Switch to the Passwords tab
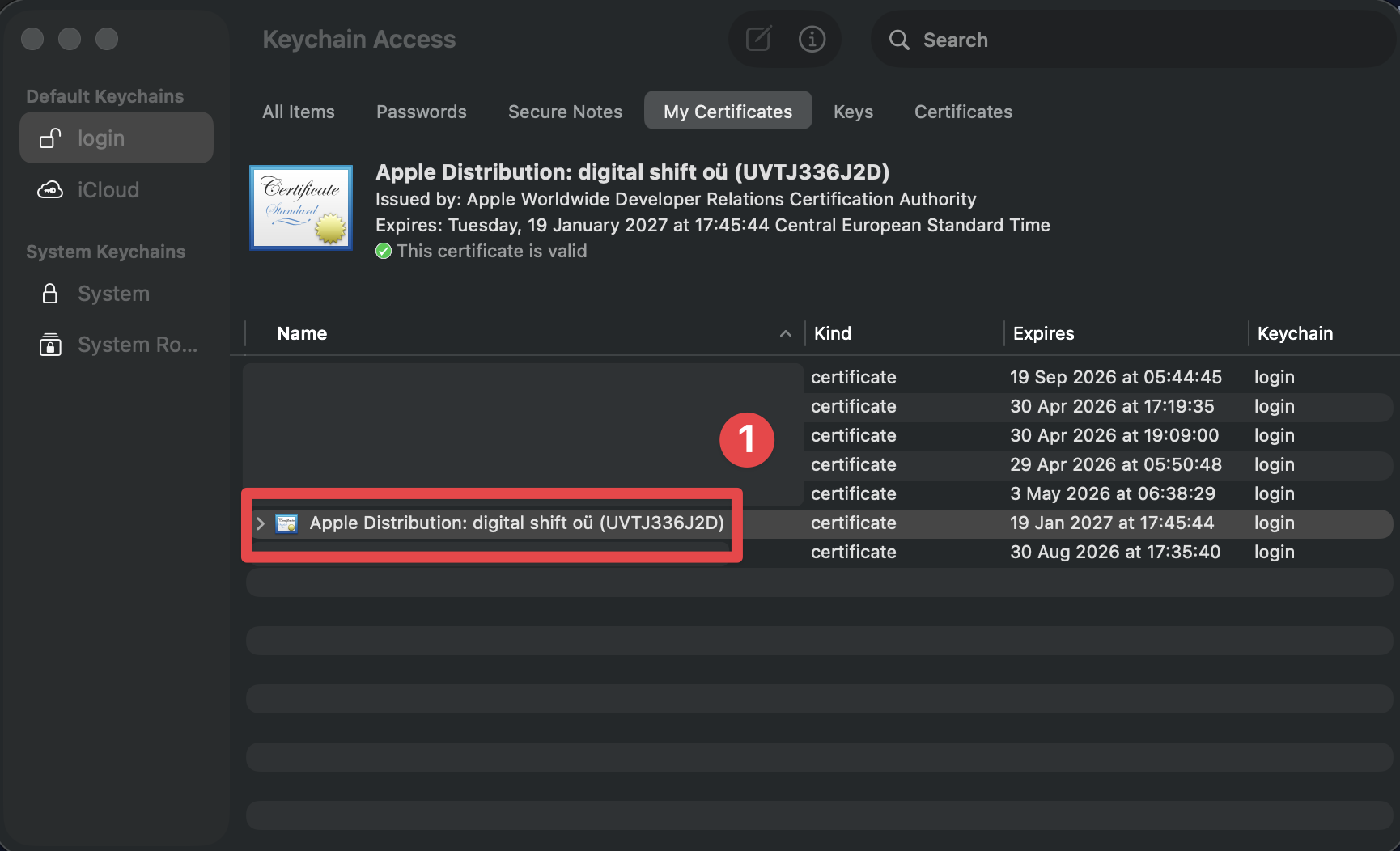The image size is (1400, 851). point(421,112)
